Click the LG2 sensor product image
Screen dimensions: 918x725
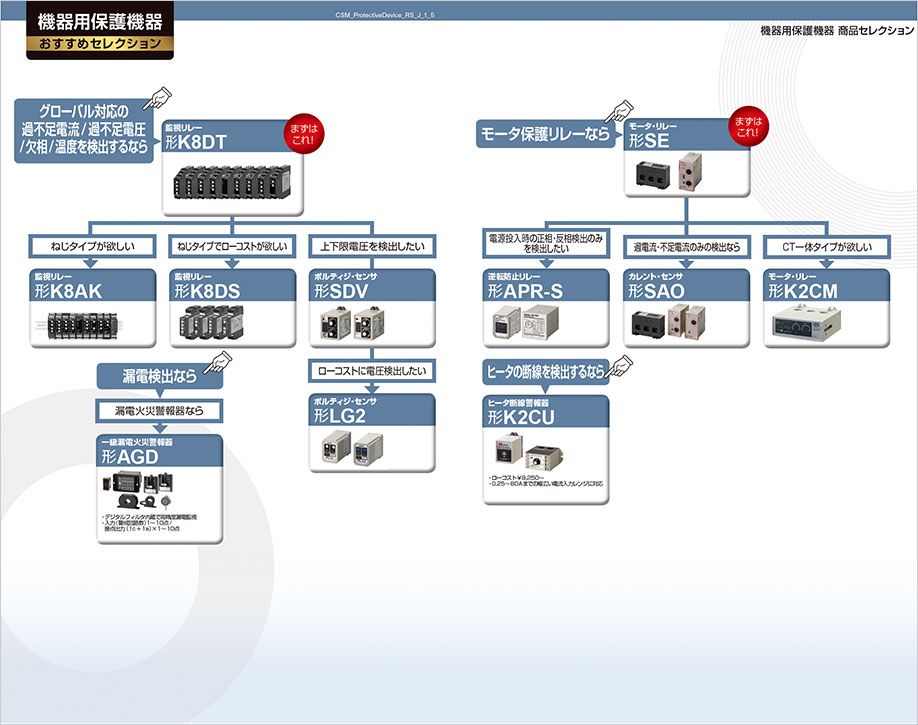pos(352,449)
